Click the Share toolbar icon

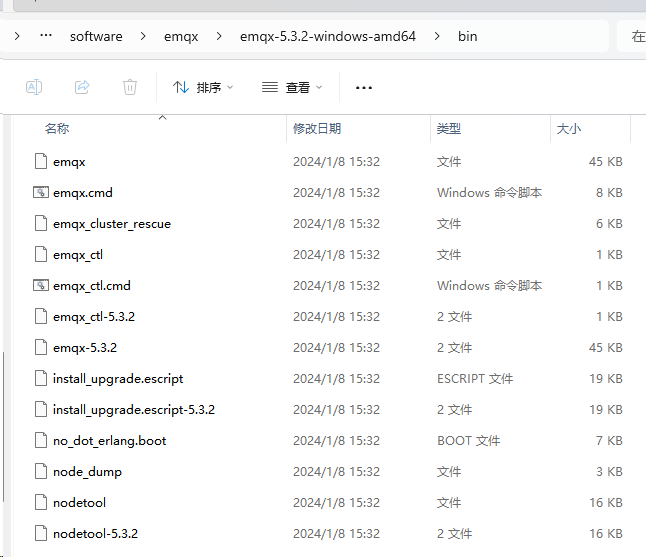tap(82, 87)
